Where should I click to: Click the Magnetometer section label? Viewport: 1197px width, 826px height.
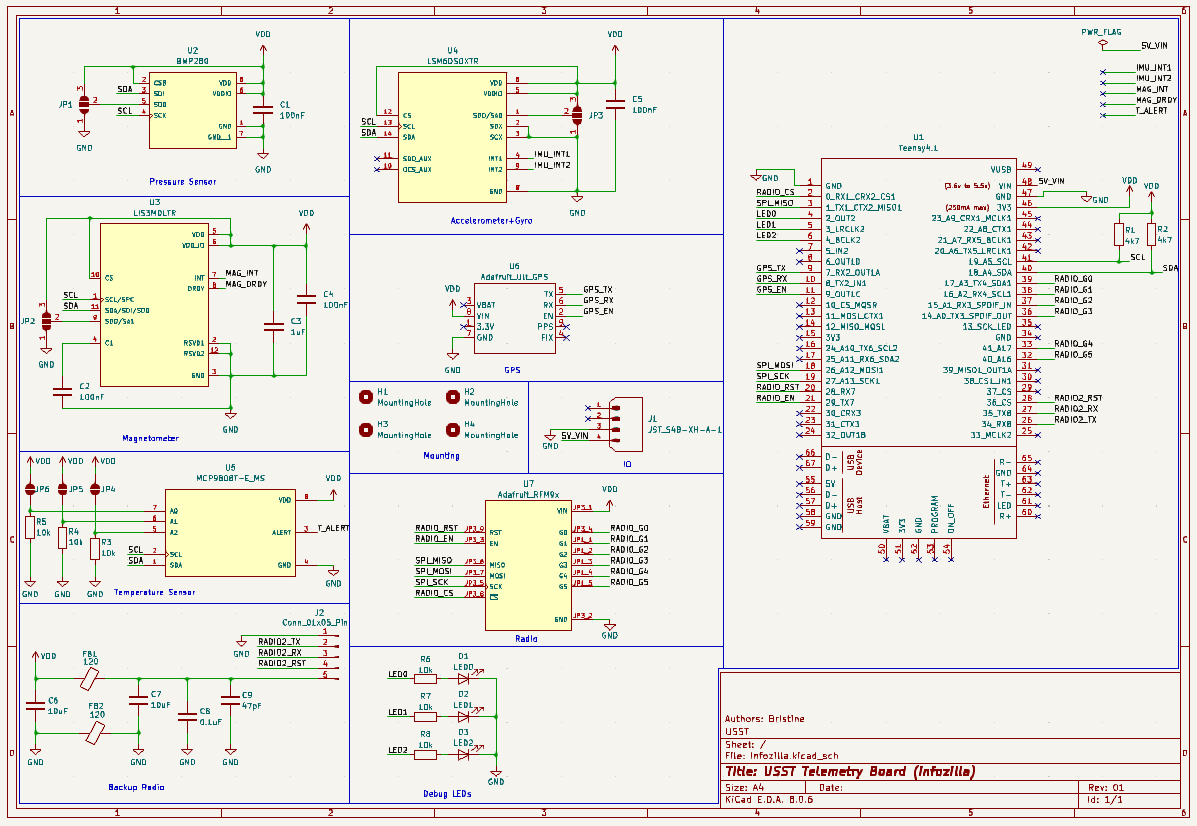(150, 438)
